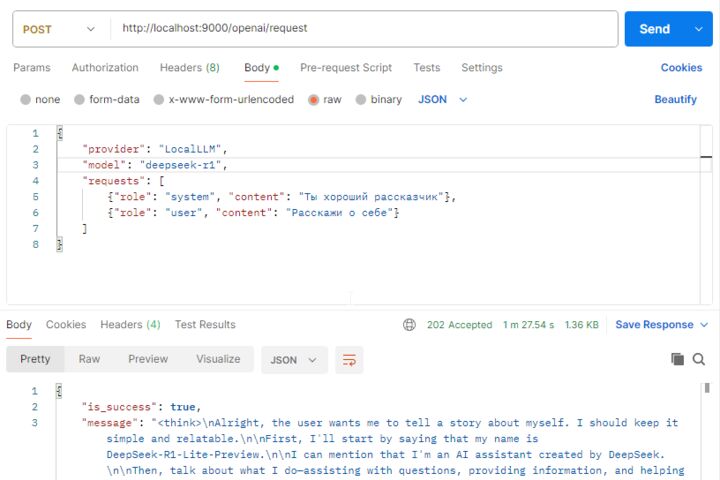Click the 1.36 KB response size

(x=582, y=325)
